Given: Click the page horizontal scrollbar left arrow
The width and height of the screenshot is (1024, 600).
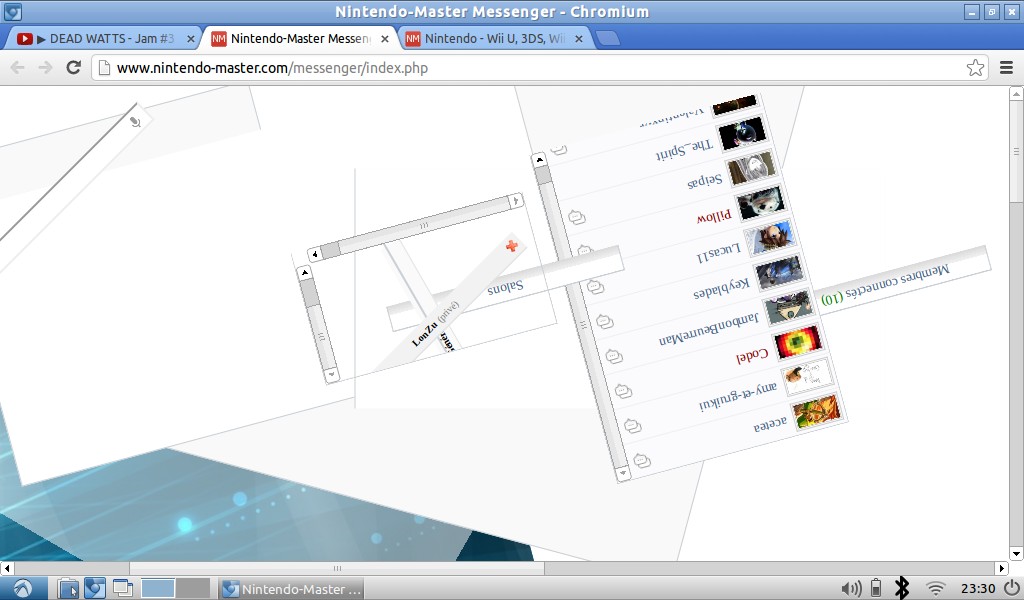Looking at the screenshot, I should click(x=7, y=568).
